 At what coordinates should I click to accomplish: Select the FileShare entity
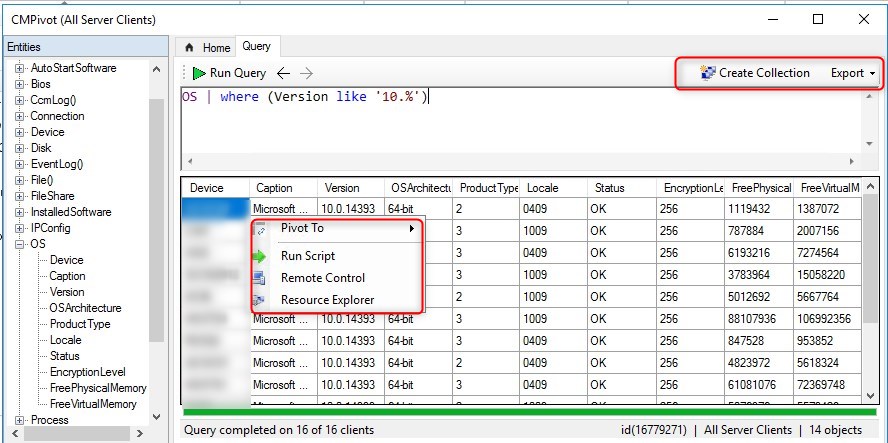point(53,196)
